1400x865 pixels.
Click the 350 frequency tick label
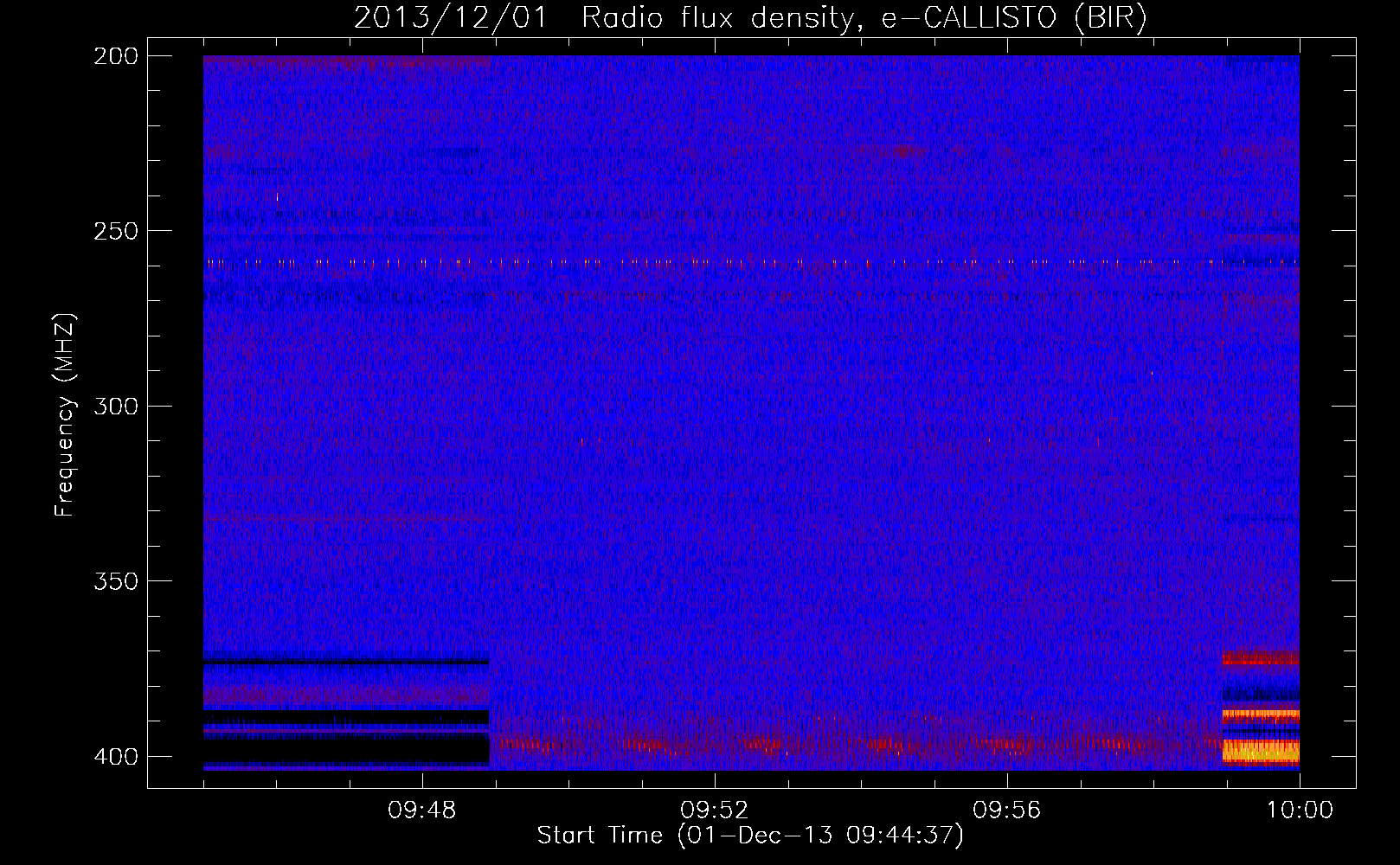click(116, 580)
